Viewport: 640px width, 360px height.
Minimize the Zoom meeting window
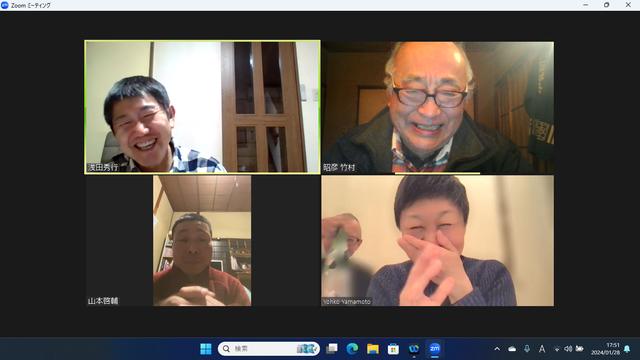(x=586, y=5)
